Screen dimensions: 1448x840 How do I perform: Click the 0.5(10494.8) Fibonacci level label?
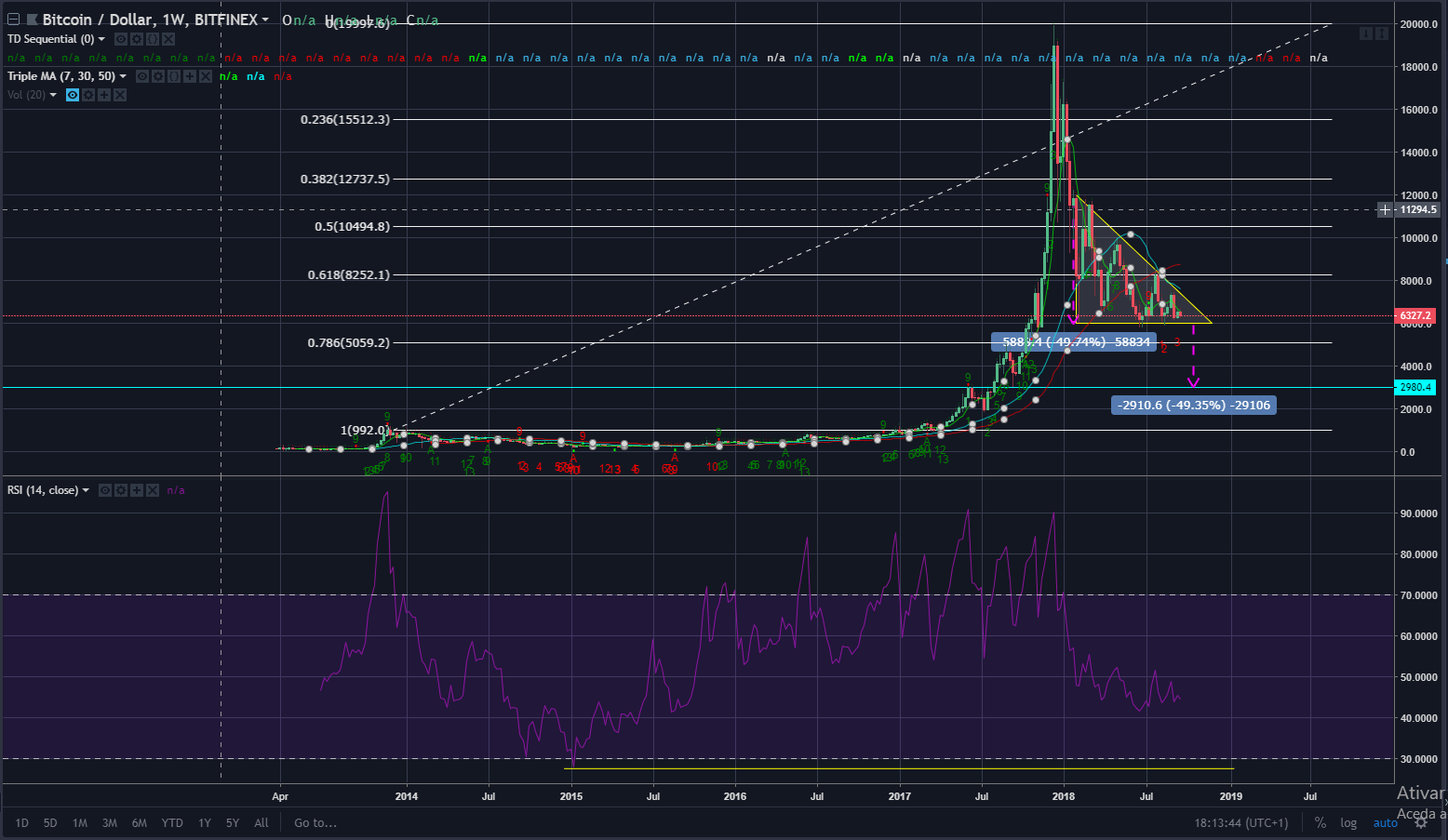click(x=352, y=226)
